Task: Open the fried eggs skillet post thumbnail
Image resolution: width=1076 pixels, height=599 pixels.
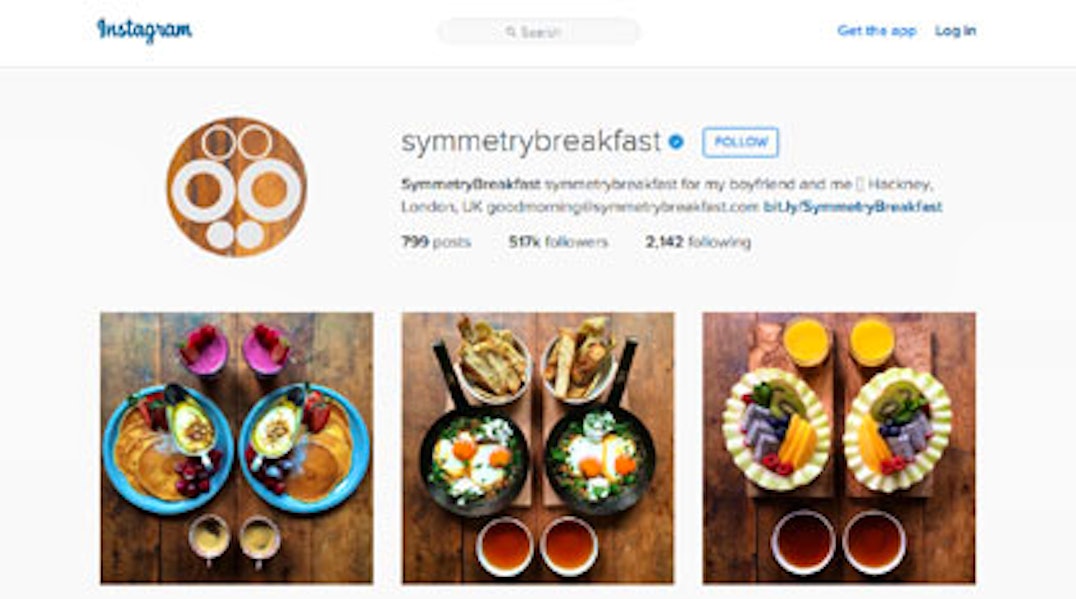Action: point(538,448)
